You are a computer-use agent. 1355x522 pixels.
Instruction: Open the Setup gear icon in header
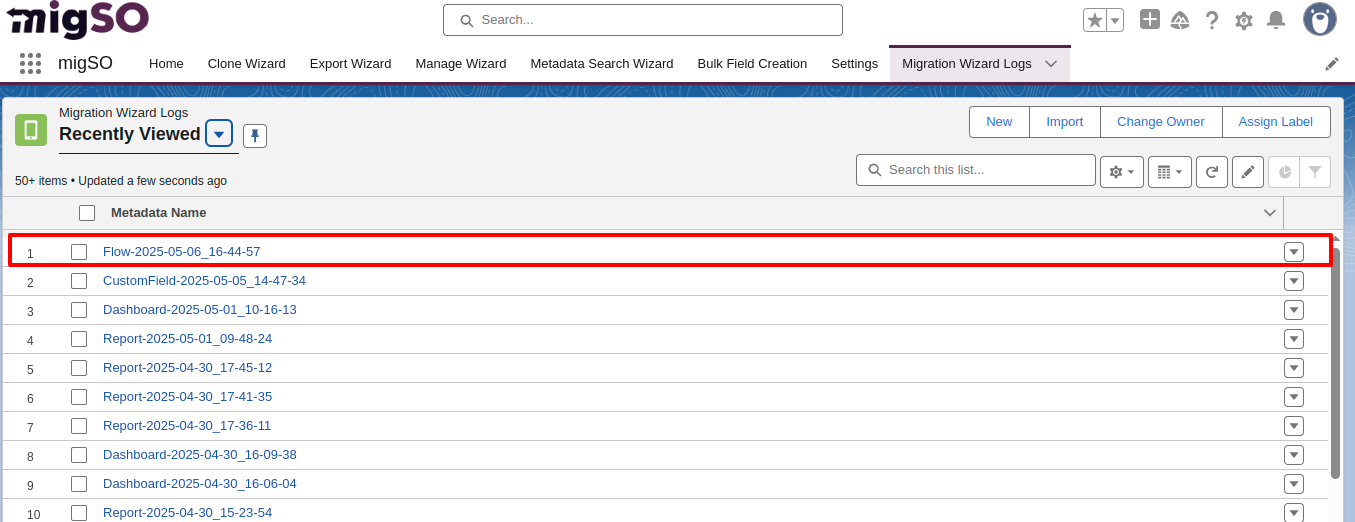click(1244, 20)
